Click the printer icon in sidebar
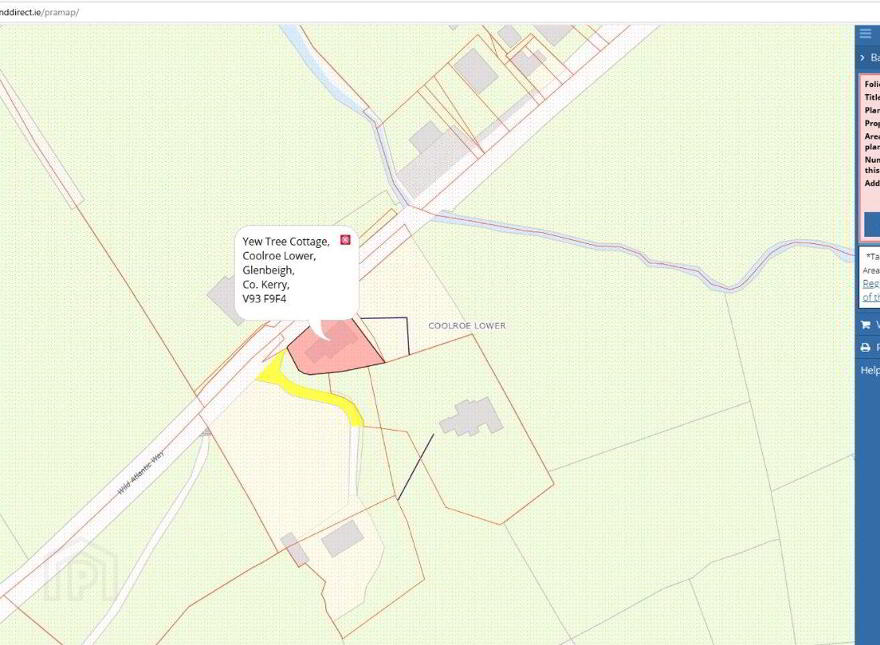The height and width of the screenshot is (645, 880). [x=865, y=347]
